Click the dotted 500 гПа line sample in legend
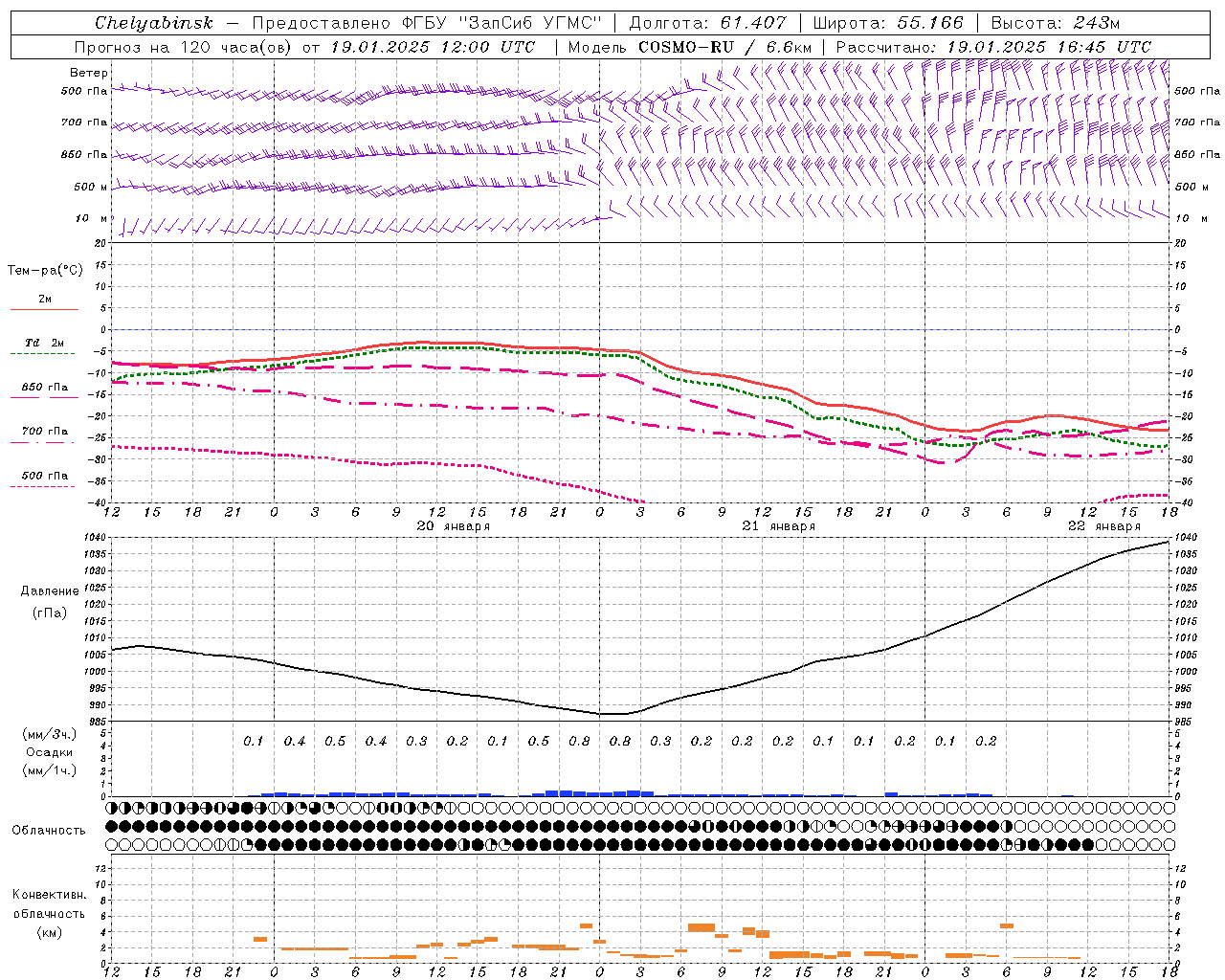Viewport: 1225px width, 980px height. pyautogui.click(x=44, y=487)
